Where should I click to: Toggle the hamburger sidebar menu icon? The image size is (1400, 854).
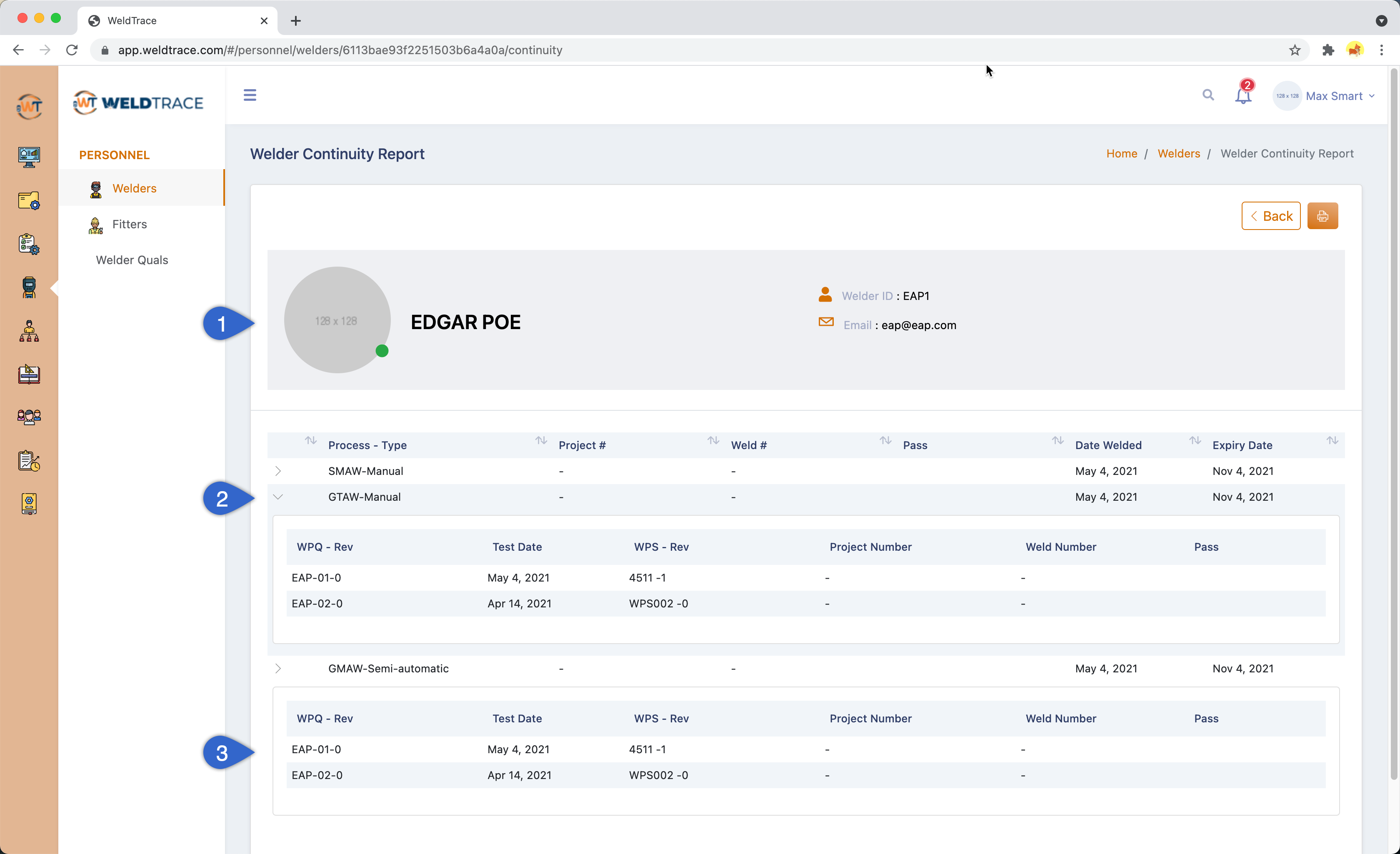250,95
